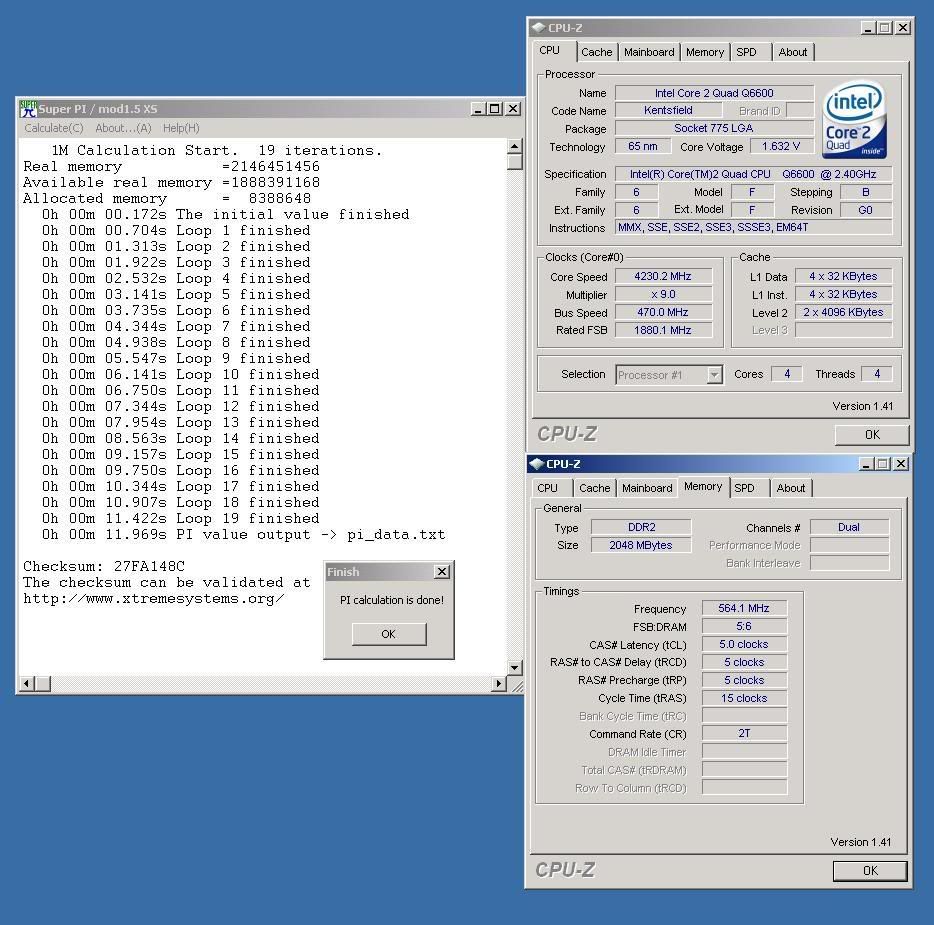Click the Loop 19 finished line
The image size is (934, 925).
click(x=180, y=518)
